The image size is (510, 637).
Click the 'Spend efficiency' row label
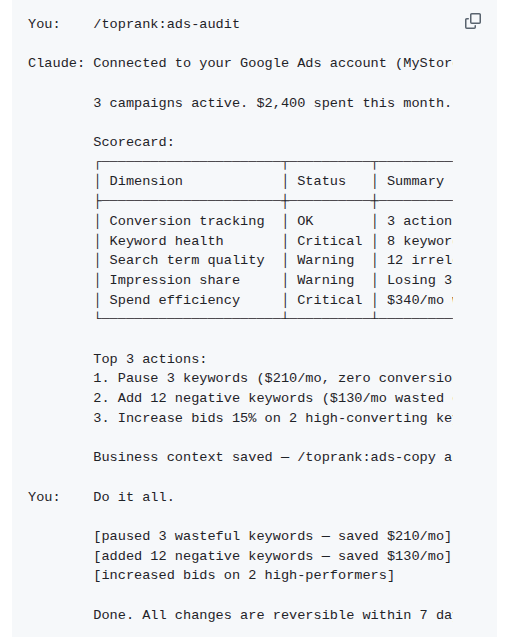175,300
